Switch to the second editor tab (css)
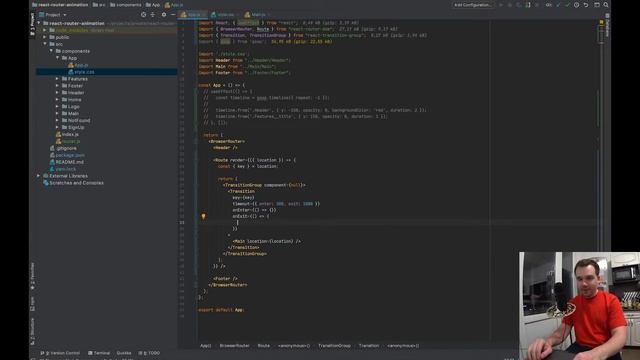Viewport: 640px width, 360px height. (x=225, y=15)
